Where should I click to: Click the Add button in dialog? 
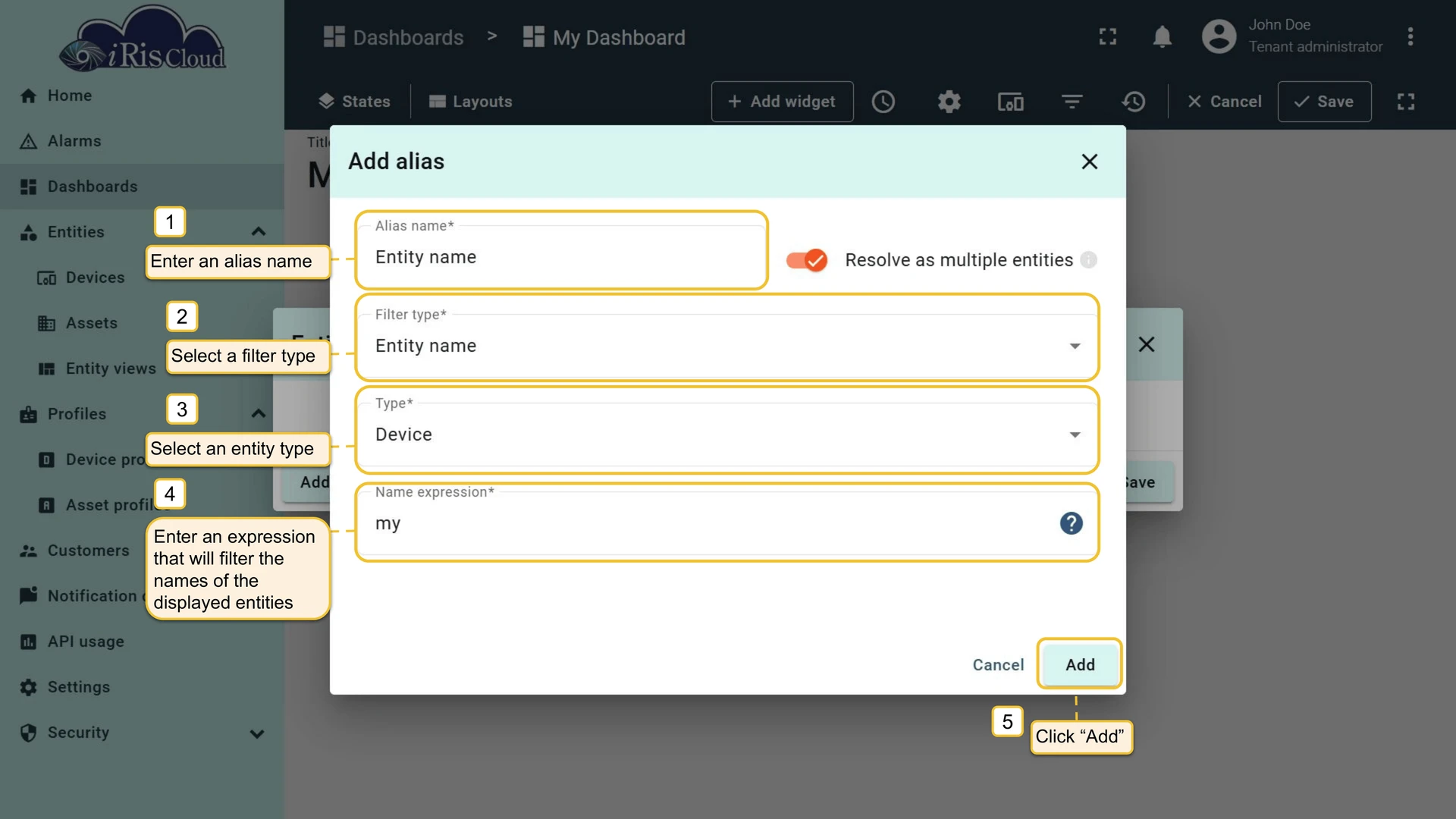click(x=1079, y=664)
